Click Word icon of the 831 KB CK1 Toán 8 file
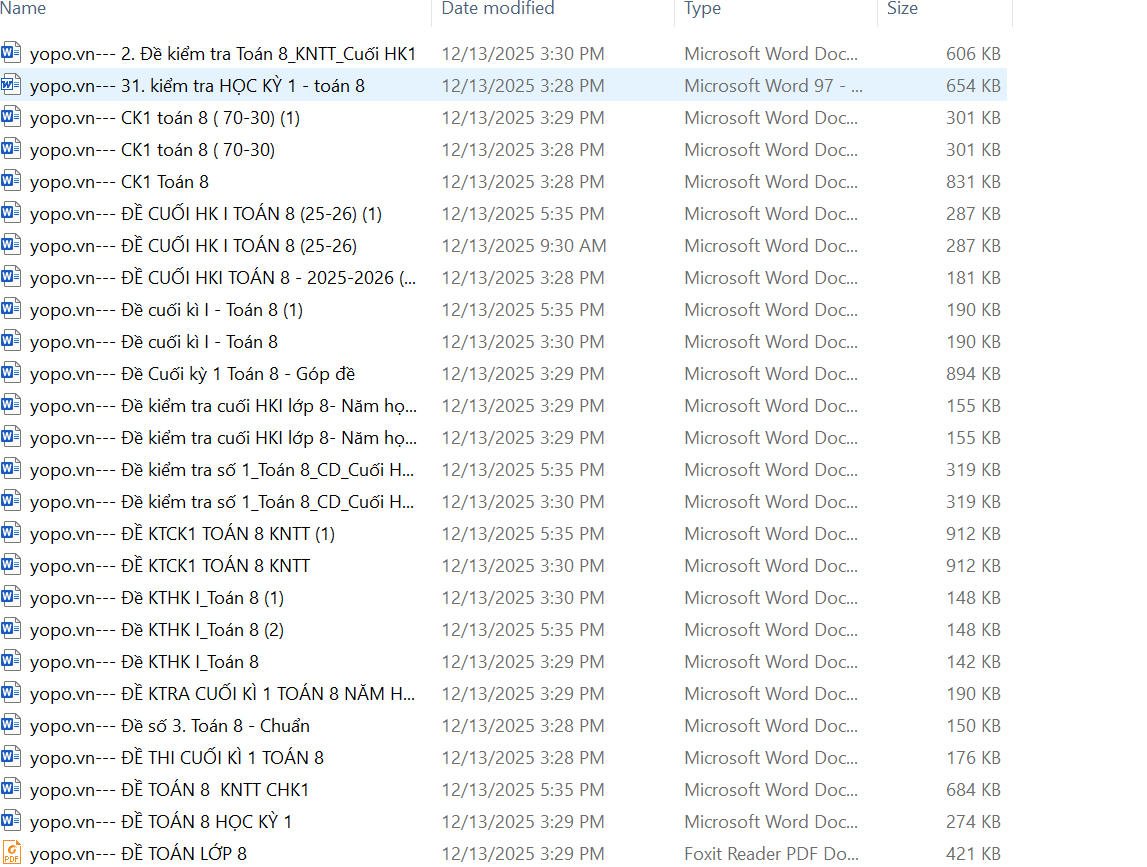 pos(12,181)
